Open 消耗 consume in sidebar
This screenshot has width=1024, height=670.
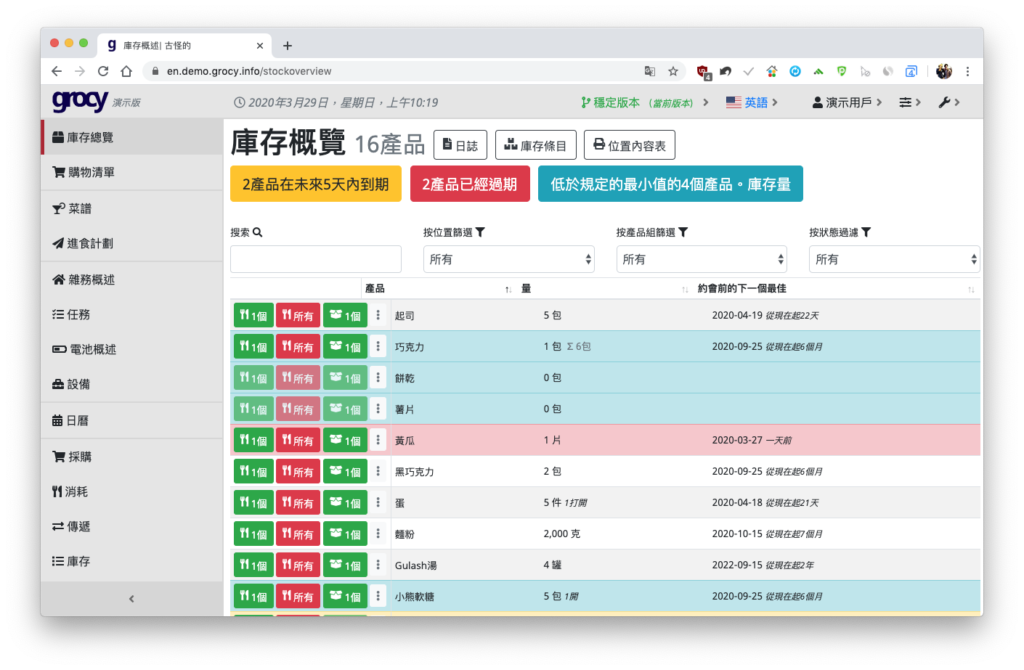132,492
